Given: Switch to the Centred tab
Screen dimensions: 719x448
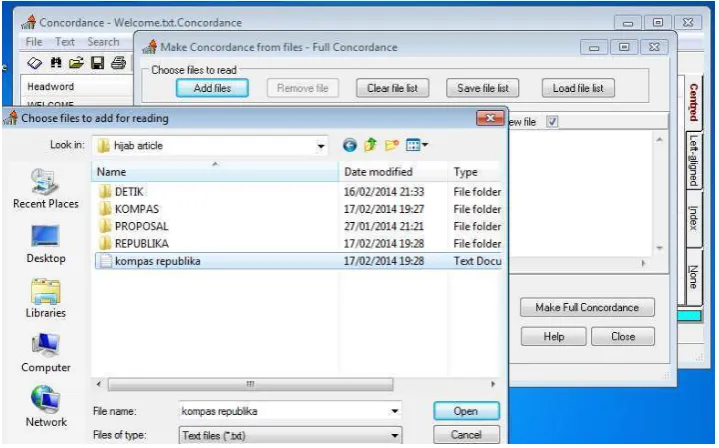Looking at the screenshot, I should [x=693, y=102].
